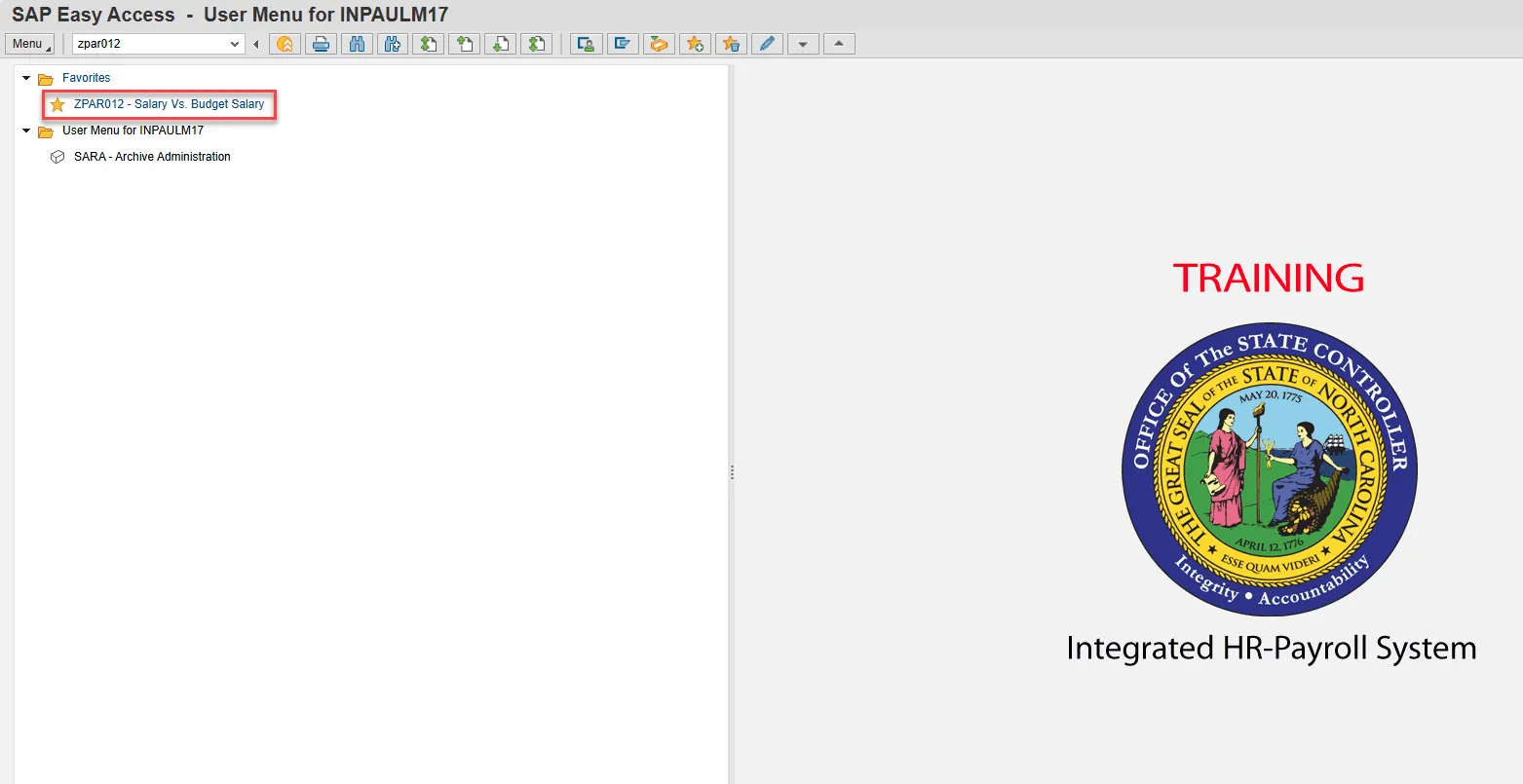Click the cube icon beside SARA
The image size is (1523, 784).
57,157
